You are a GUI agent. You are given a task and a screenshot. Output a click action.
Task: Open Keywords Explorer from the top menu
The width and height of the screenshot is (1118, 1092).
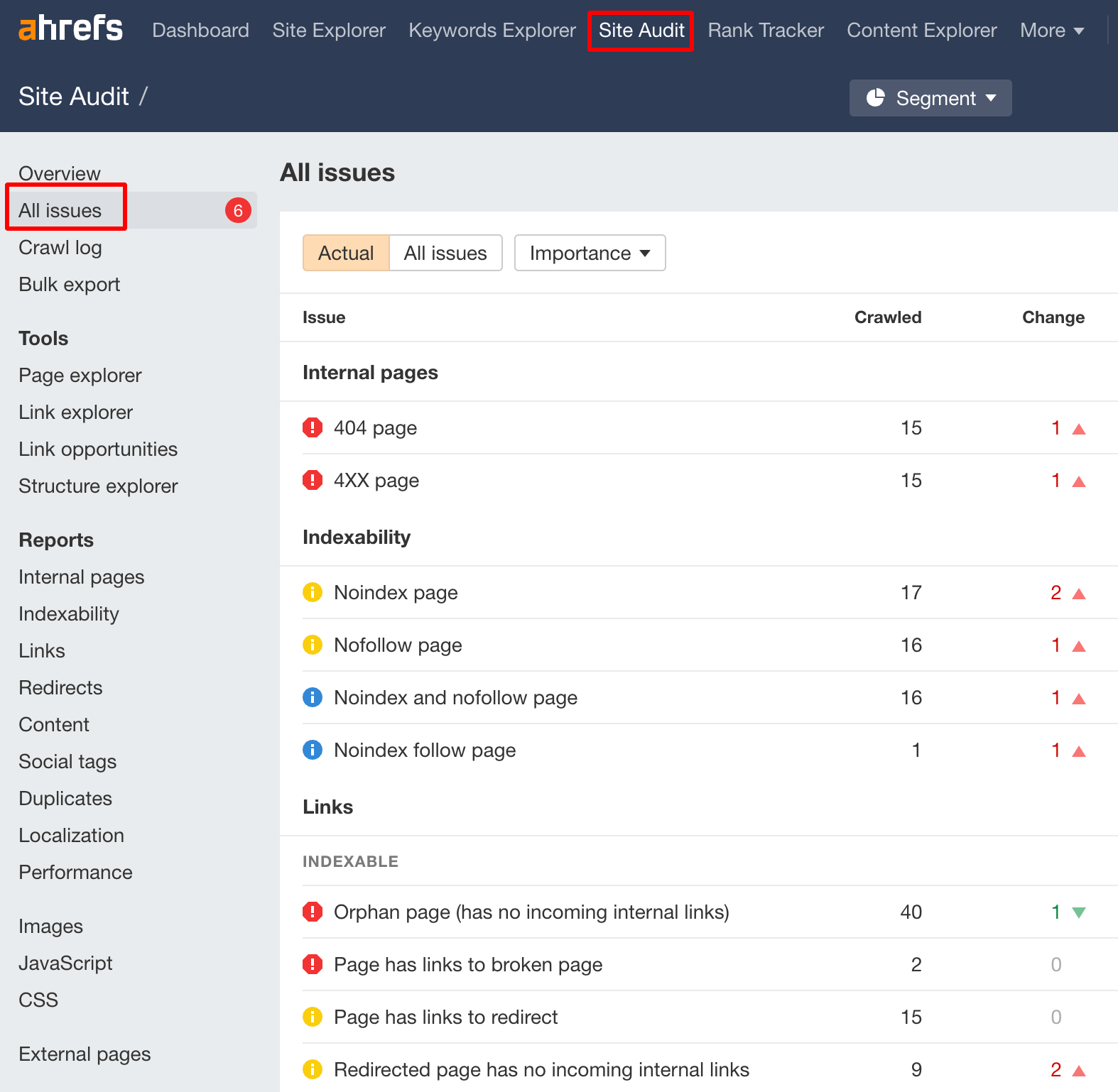point(492,30)
